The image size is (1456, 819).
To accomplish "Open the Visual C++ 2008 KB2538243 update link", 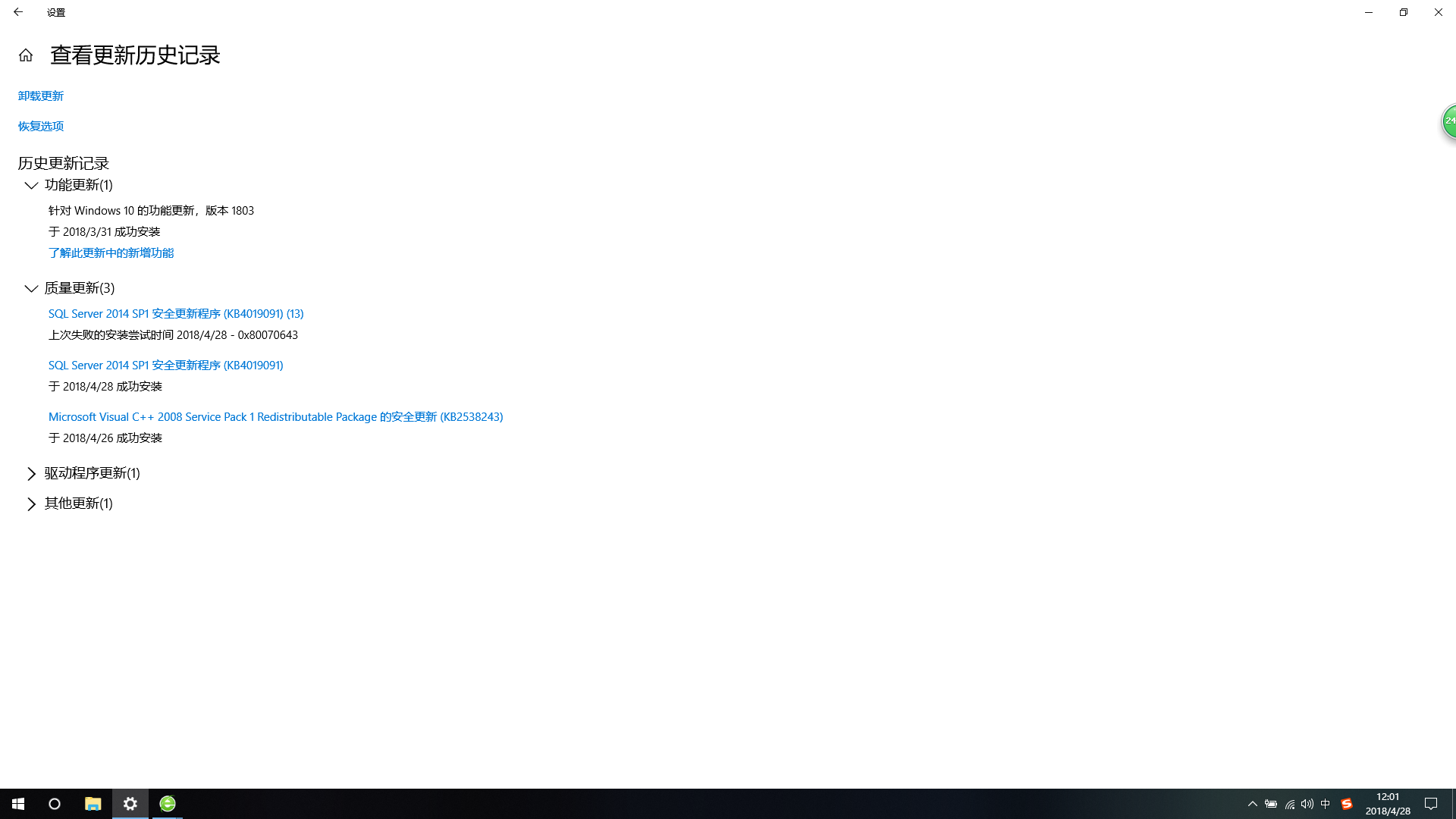I will [275, 416].
